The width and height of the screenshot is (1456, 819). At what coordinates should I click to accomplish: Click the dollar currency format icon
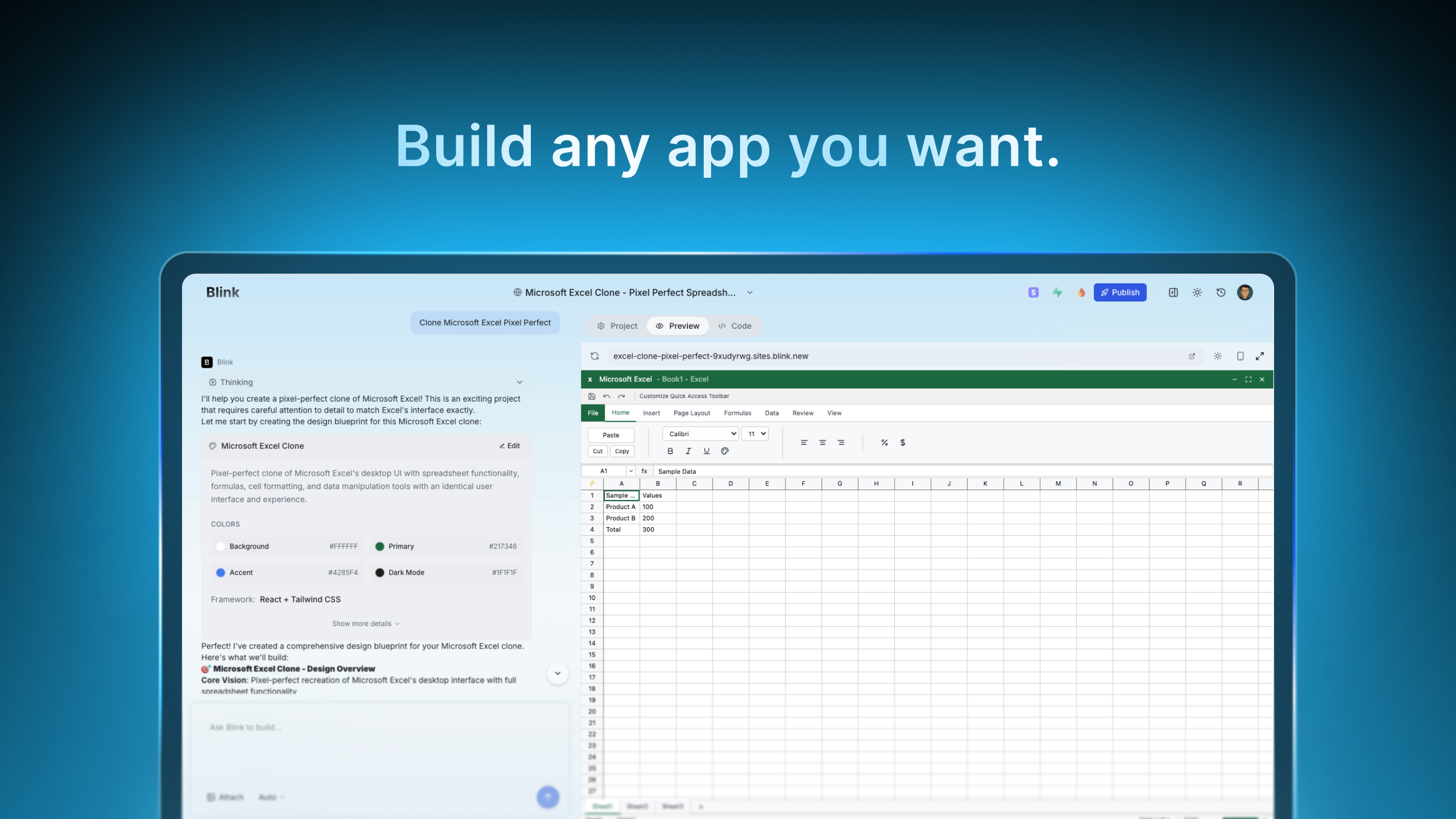pyautogui.click(x=903, y=442)
